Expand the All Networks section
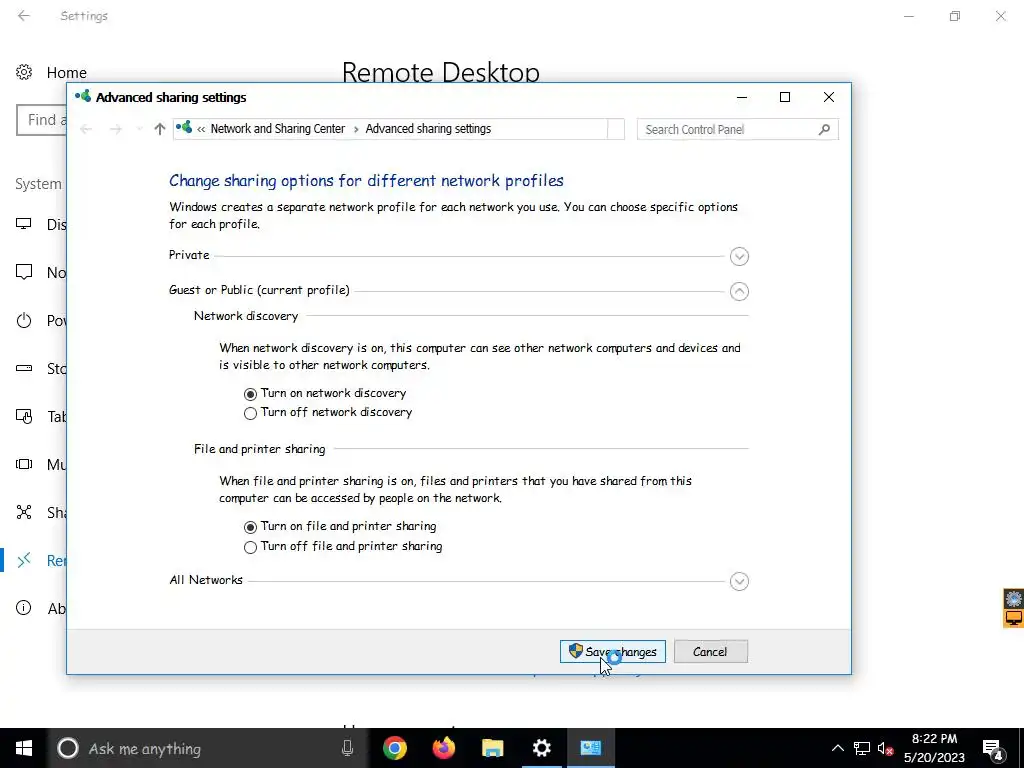This screenshot has height=768, width=1024. pyautogui.click(x=739, y=581)
